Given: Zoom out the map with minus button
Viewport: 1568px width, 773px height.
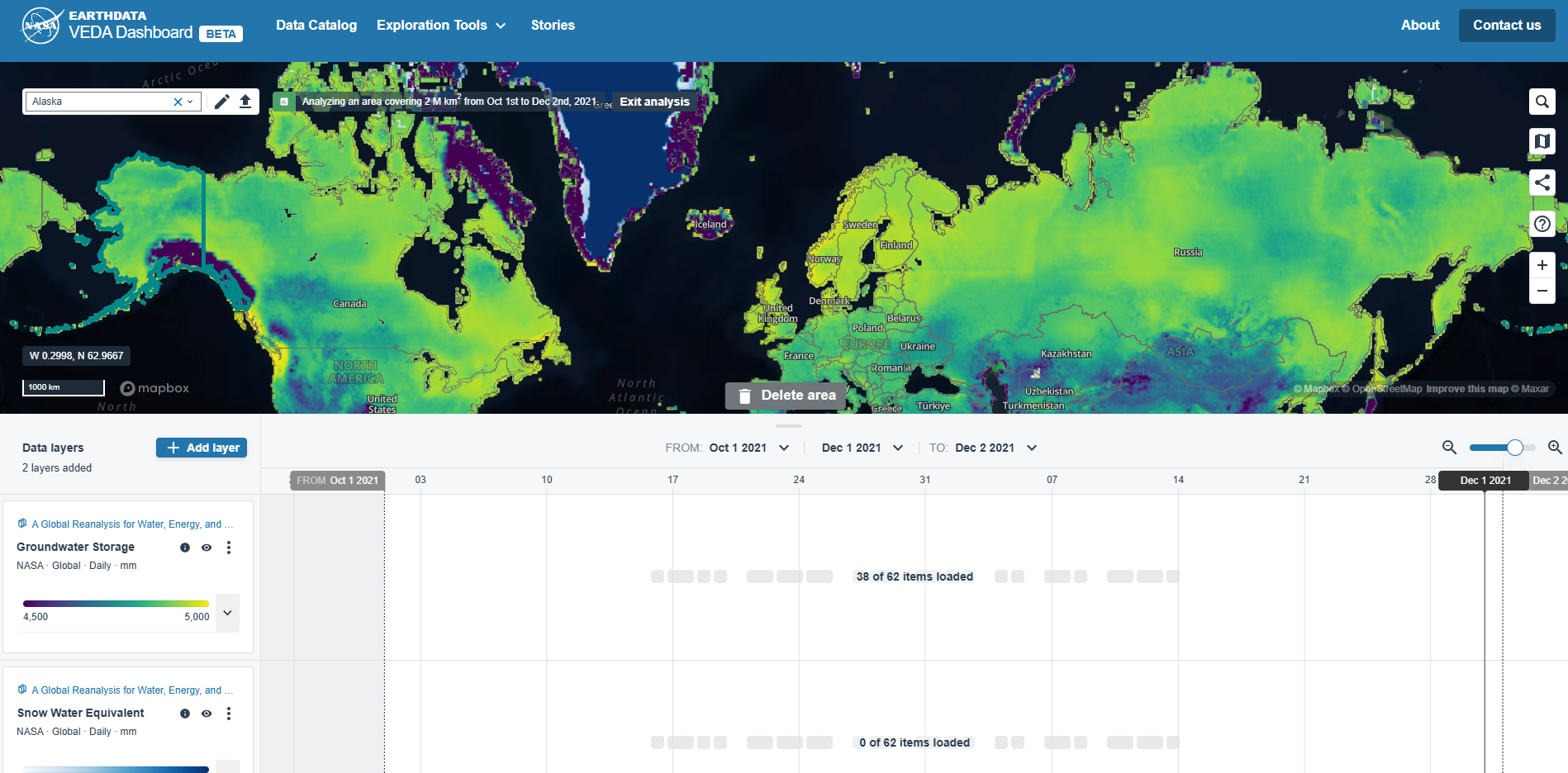Looking at the screenshot, I should click(x=1542, y=291).
